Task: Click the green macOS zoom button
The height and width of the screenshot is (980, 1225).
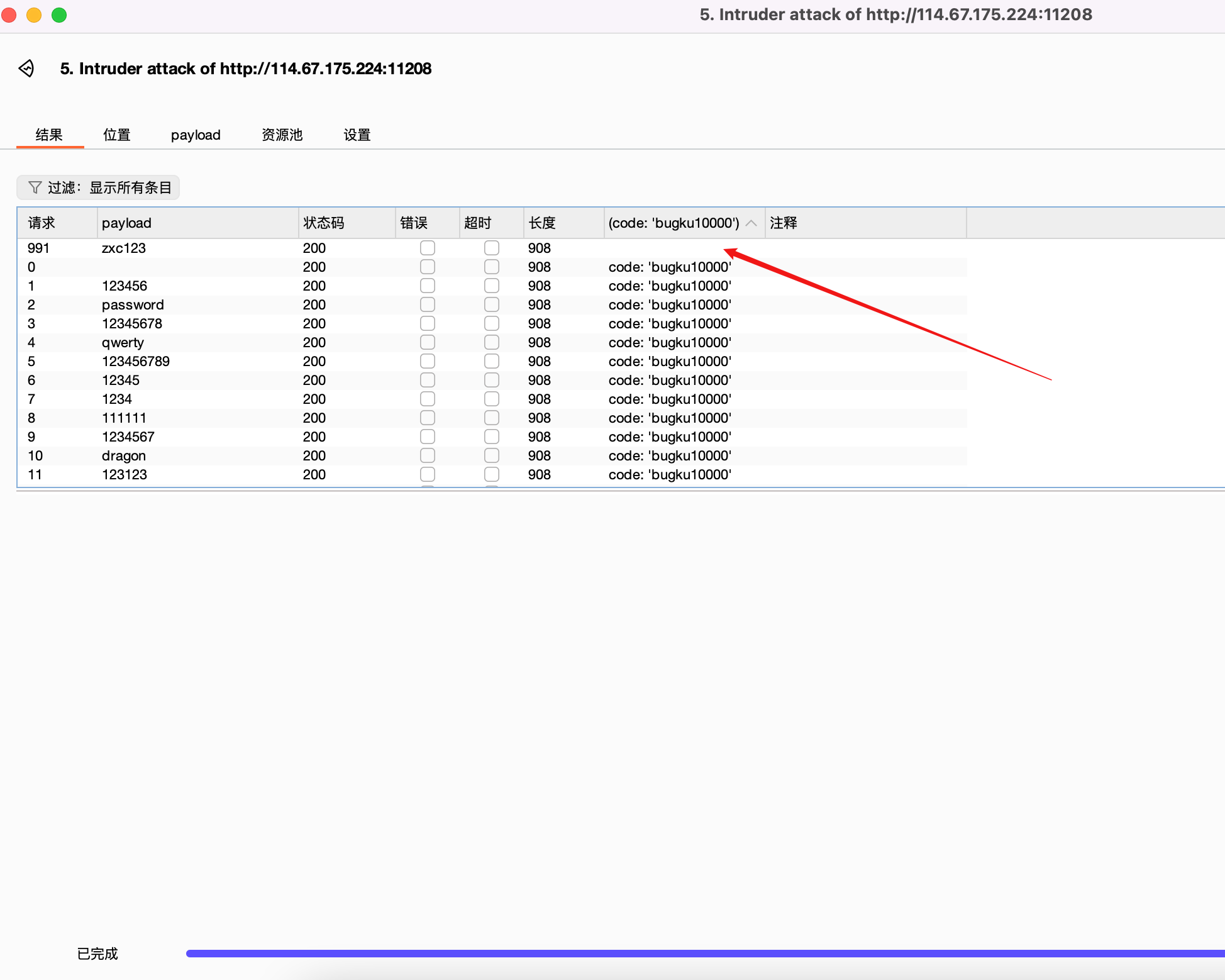Action: click(59, 14)
